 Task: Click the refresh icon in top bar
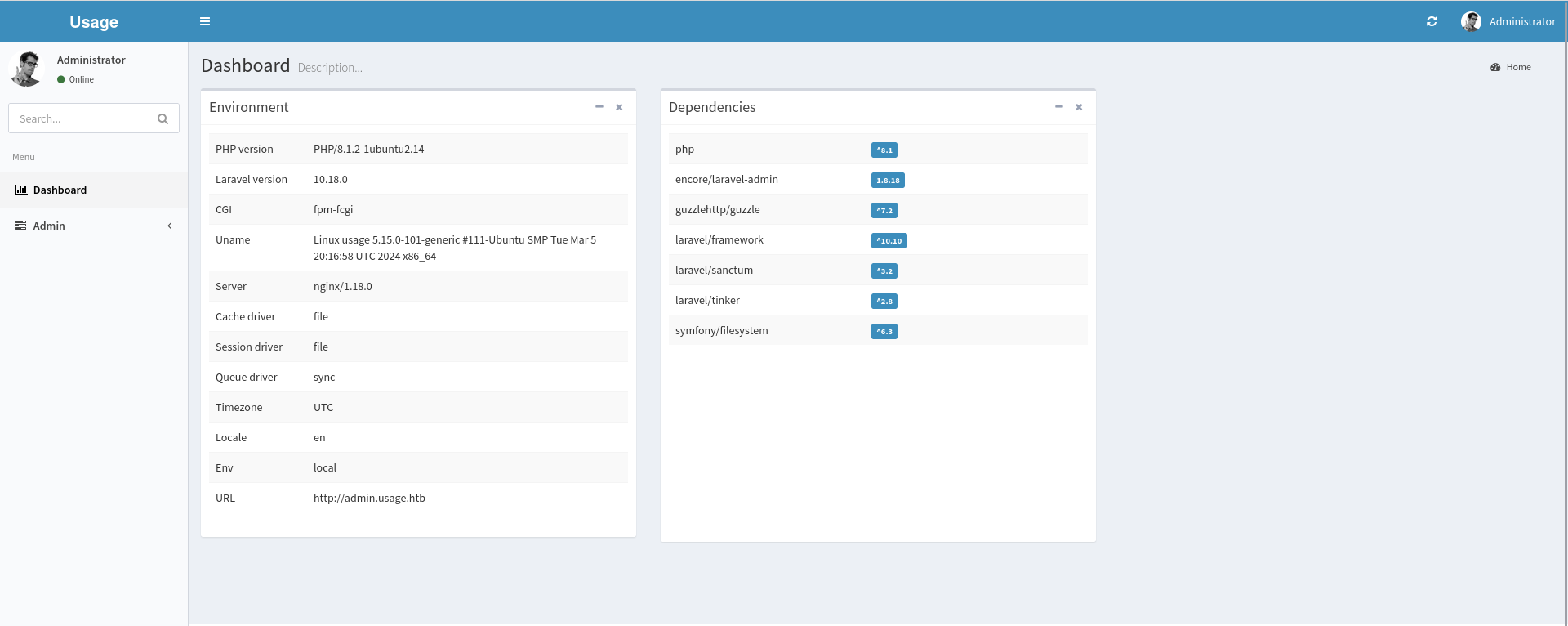1432,21
